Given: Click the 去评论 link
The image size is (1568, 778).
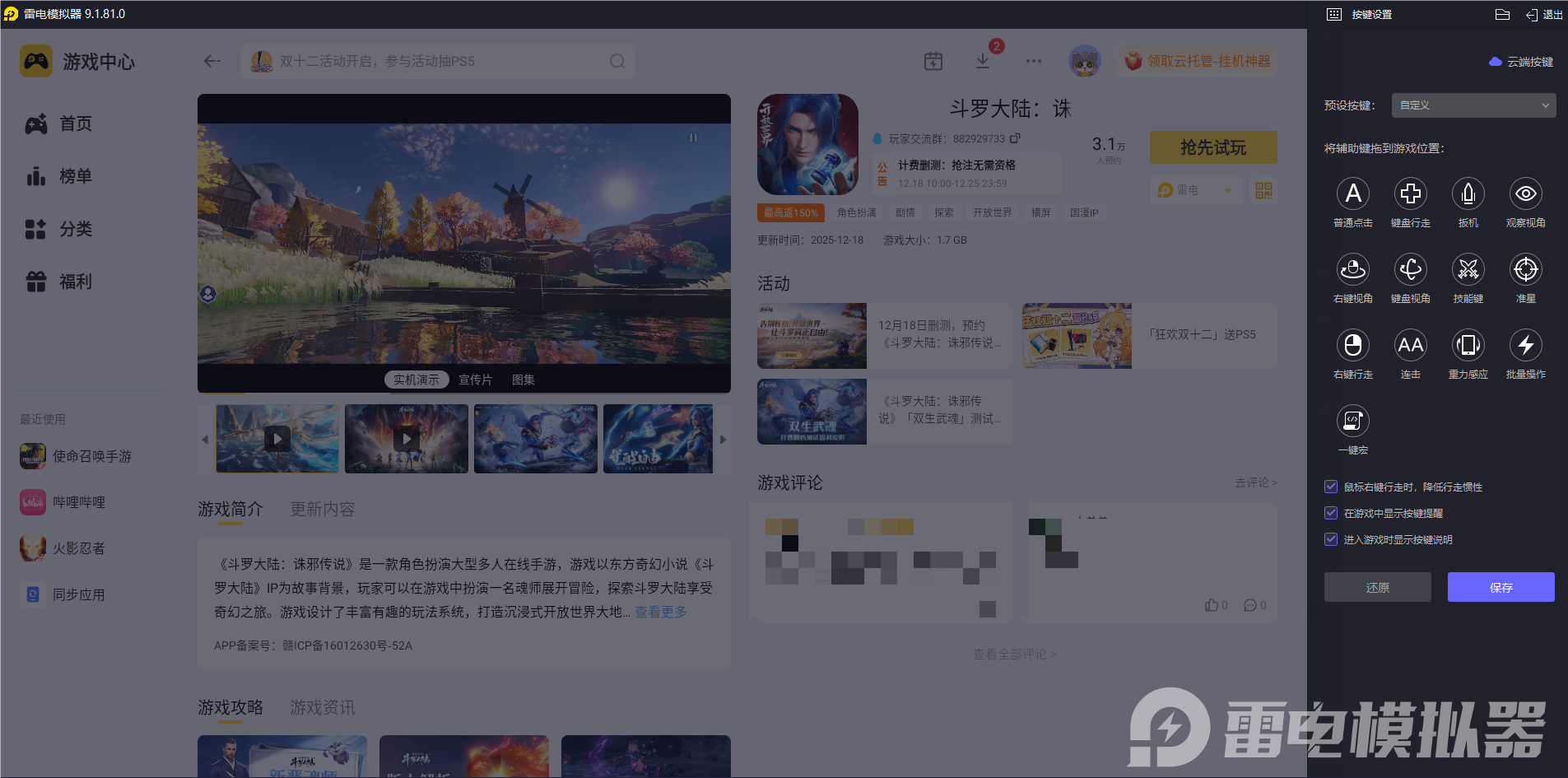Looking at the screenshot, I should point(1256,482).
